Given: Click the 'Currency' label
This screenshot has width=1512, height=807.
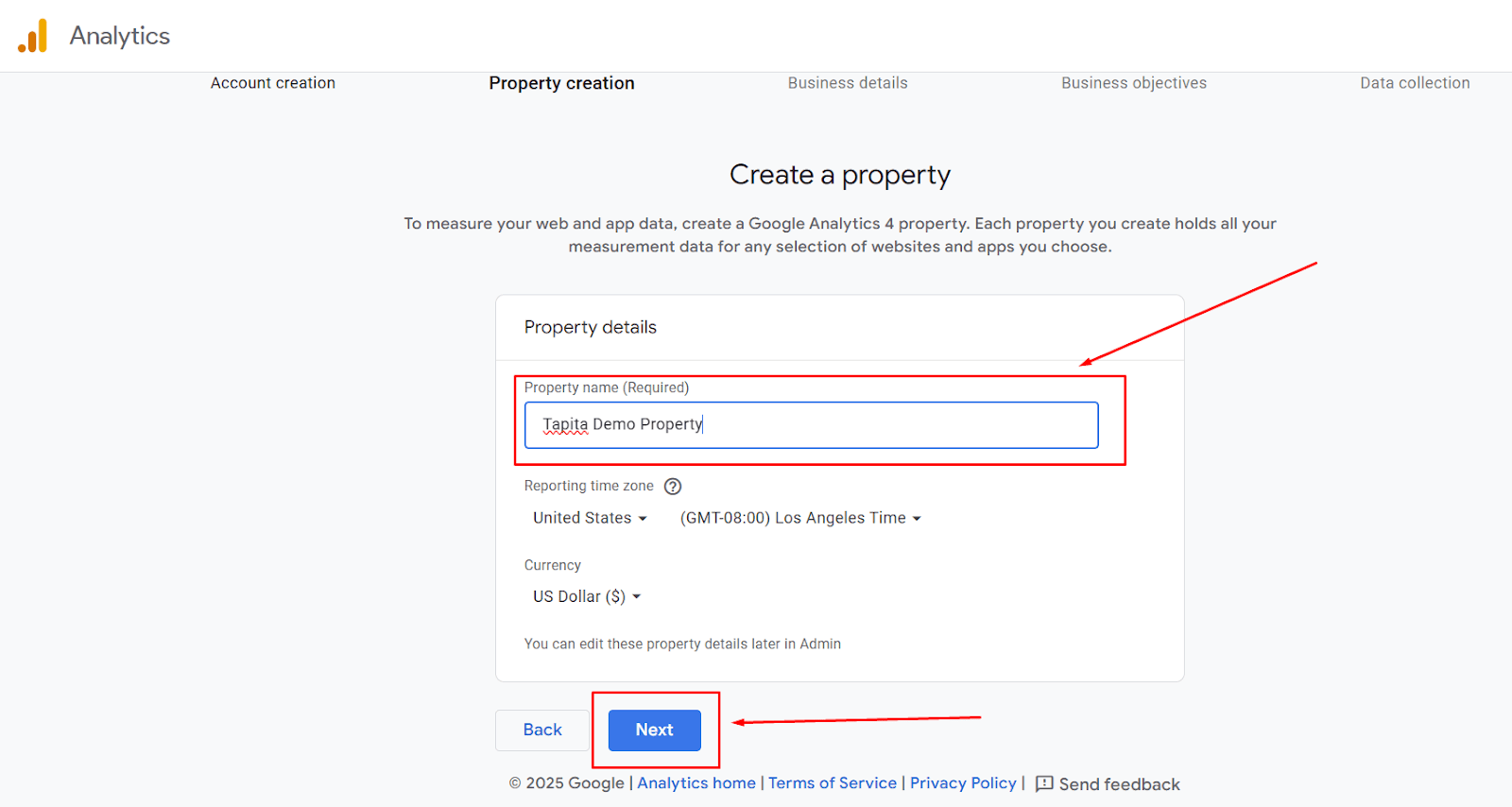Looking at the screenshot, I should click(x=553, y=565).
